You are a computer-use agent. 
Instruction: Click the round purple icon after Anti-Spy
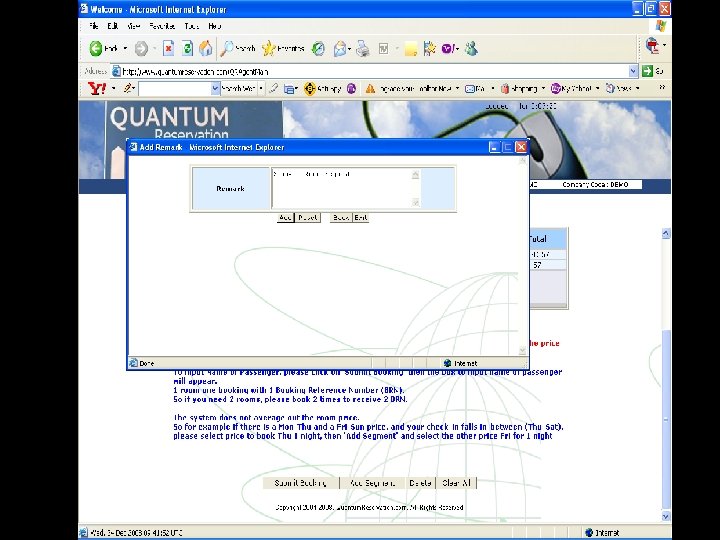pyautogui.click(x=351, y=88)
